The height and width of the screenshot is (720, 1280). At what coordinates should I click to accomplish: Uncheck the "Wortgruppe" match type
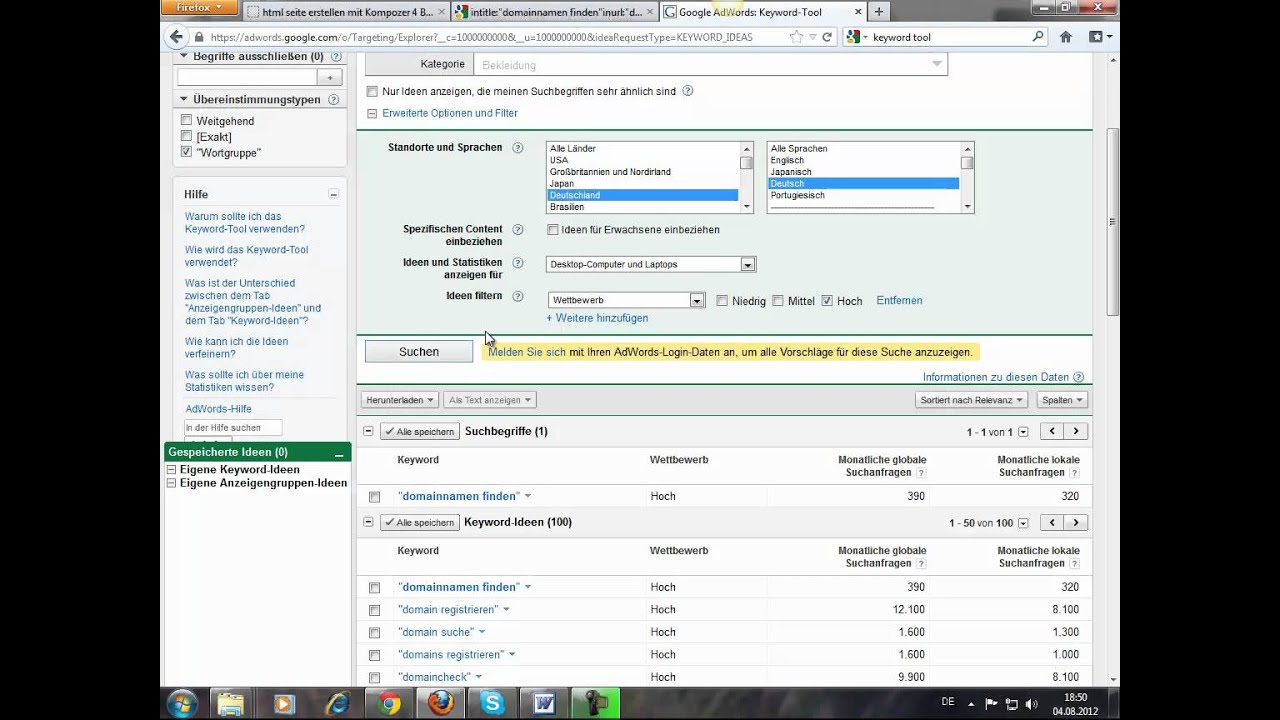click(186, 152)
